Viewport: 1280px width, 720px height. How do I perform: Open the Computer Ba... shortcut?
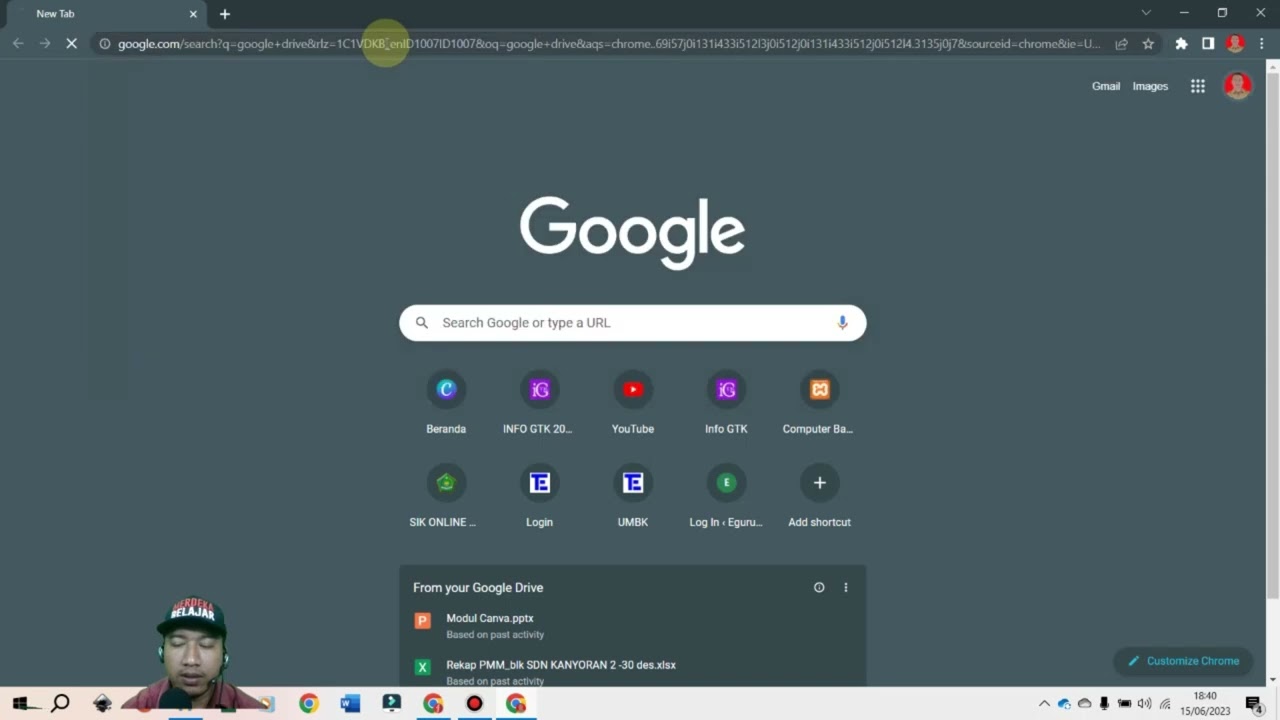pyautogui.click(x=819, y=403)
